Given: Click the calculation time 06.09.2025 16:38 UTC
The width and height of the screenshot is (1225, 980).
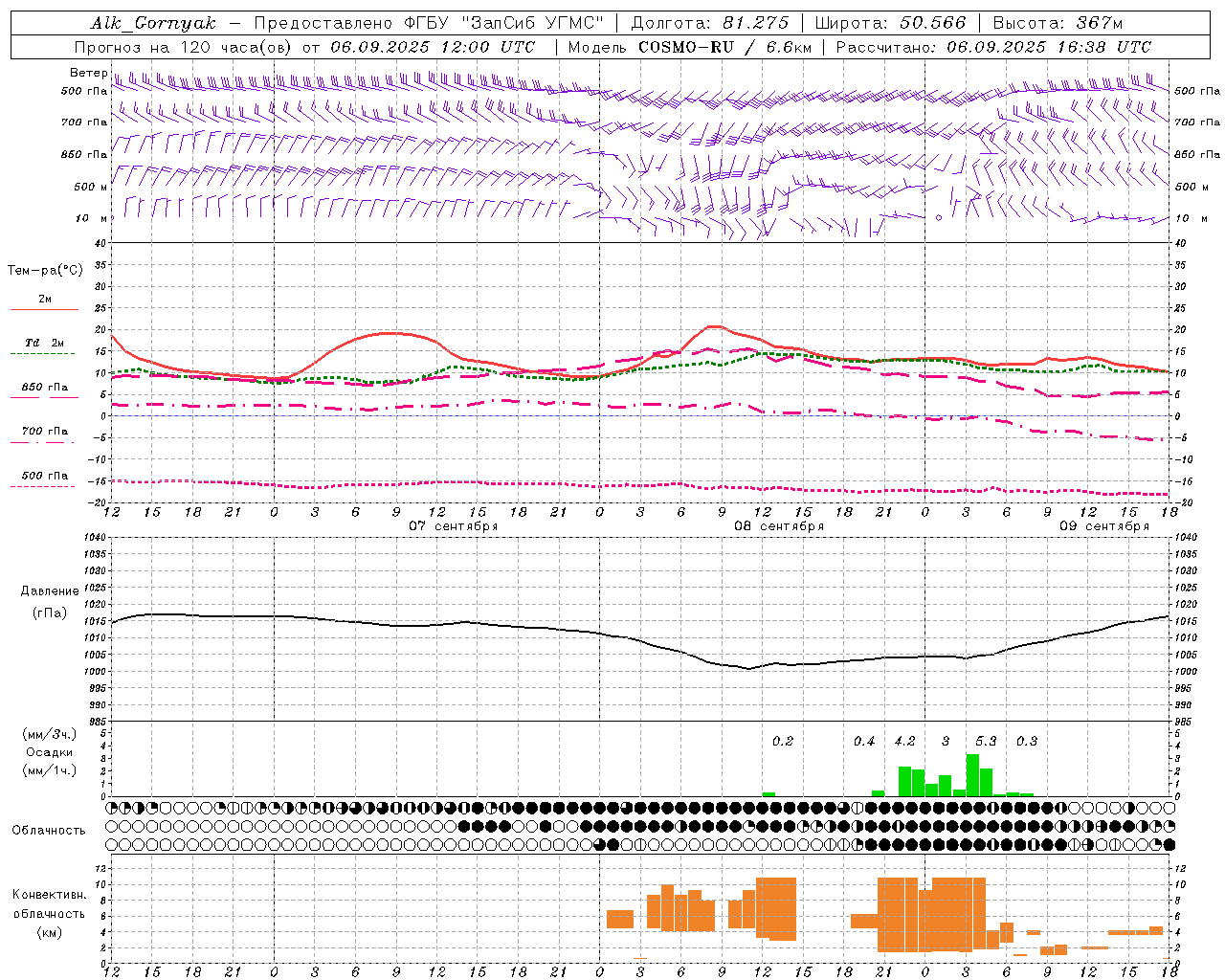Looking at the screenshot, I should point(1049,47).
